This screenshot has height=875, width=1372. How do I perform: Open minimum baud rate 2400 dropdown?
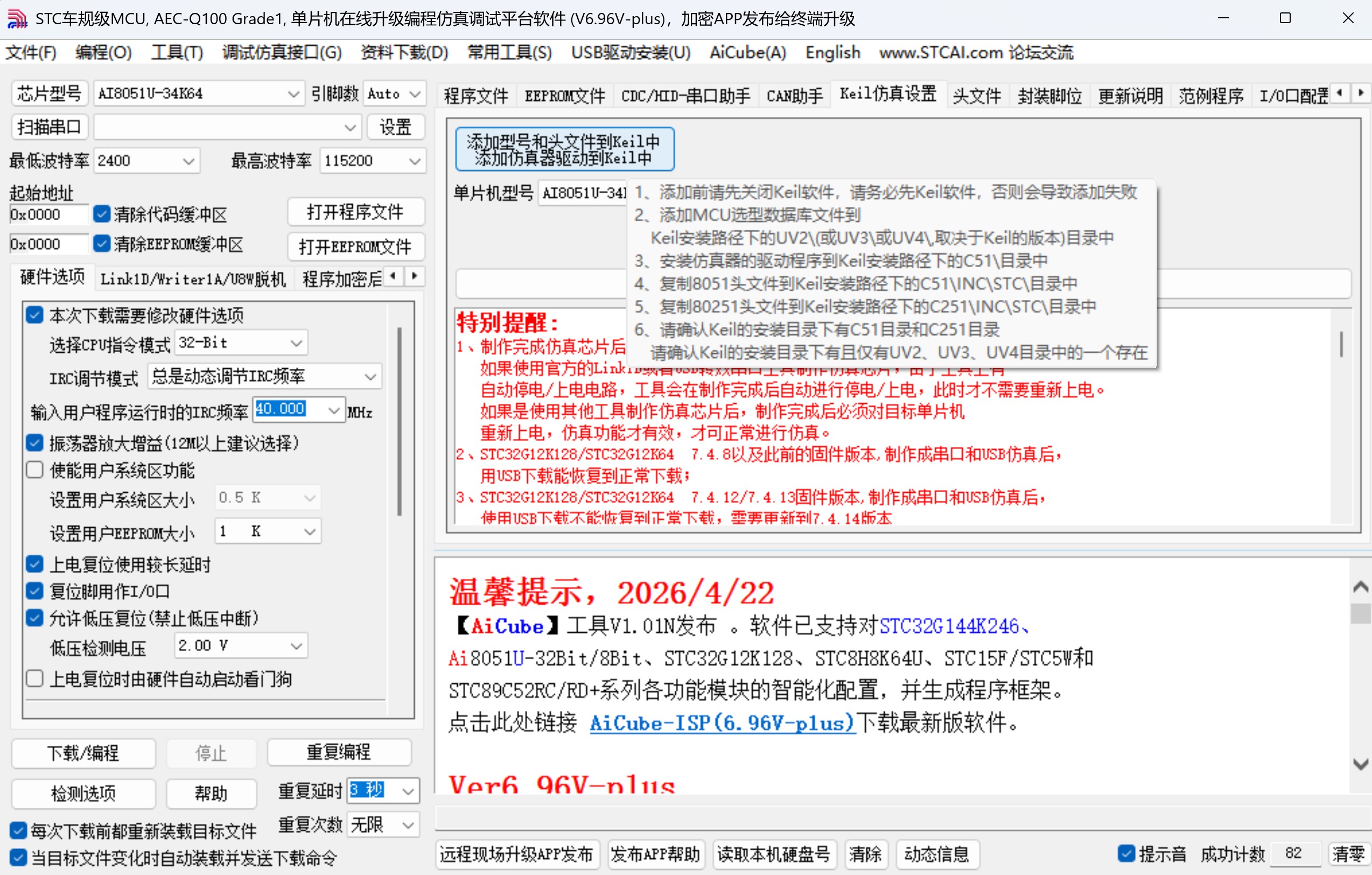click(146, 160)
